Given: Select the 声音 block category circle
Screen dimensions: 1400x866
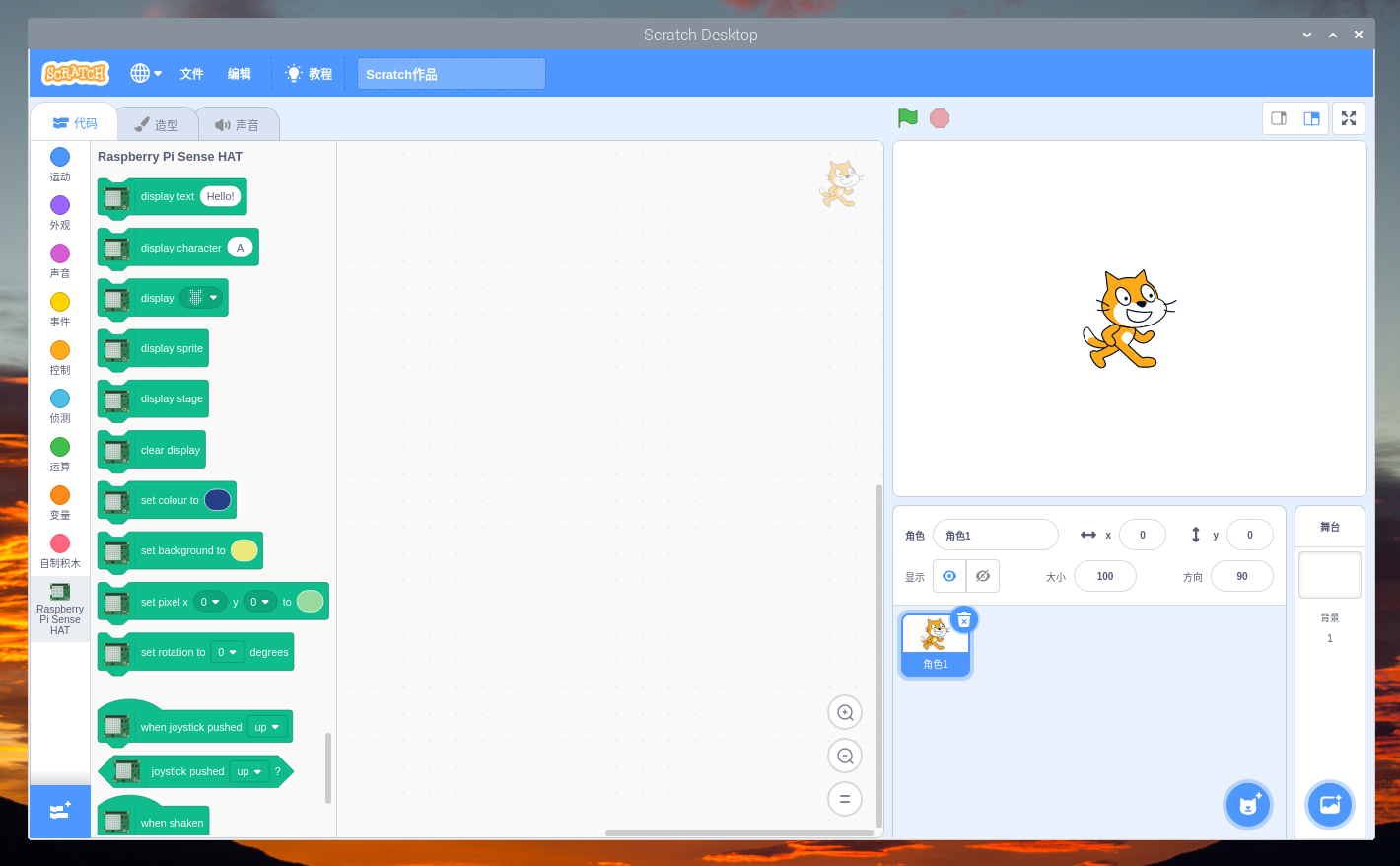Looking at the screenshot, I should tap(60, 253).
